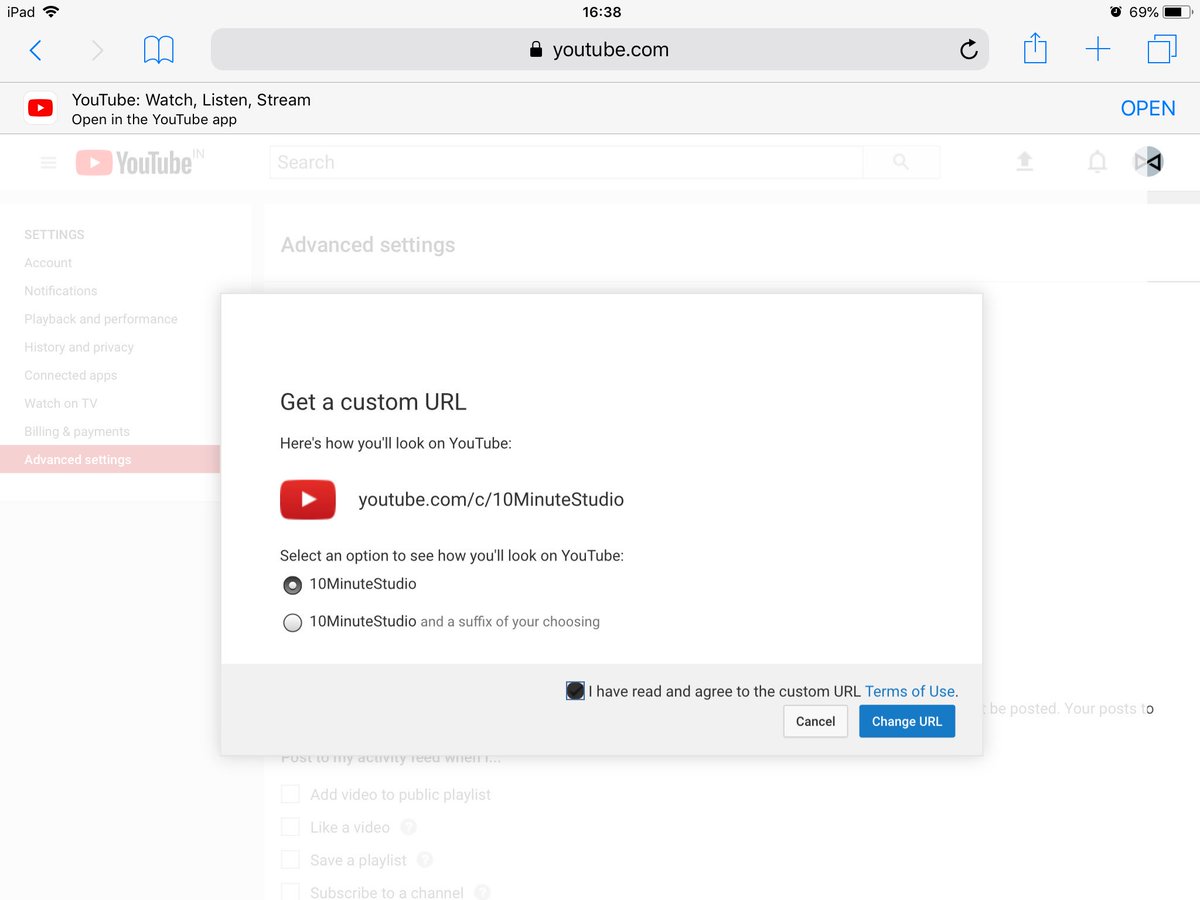The width and height of the screenshot is (1200, 900).
Task: Check the Save a playlist box
Action: pyautogui.click(x=290, y=859)
